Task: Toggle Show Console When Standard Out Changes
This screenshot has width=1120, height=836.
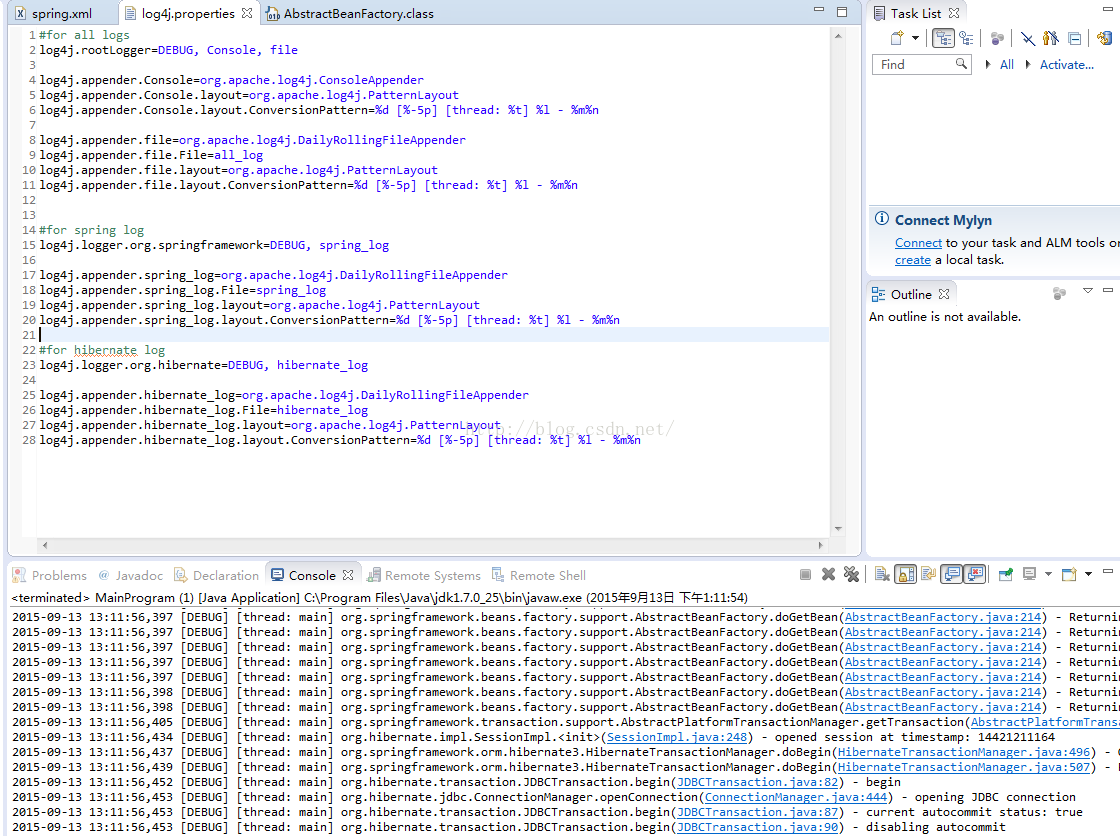Action: coord(951,575)
